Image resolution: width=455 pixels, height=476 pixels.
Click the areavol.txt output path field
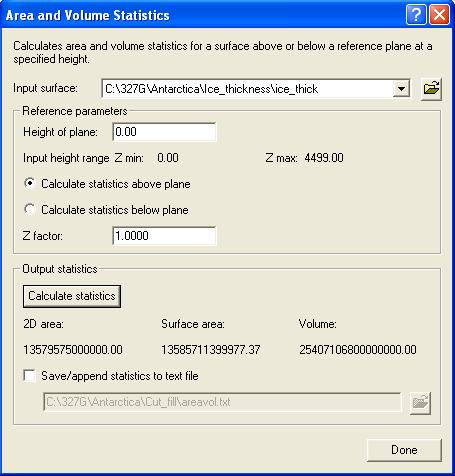(x=222, y=402)
